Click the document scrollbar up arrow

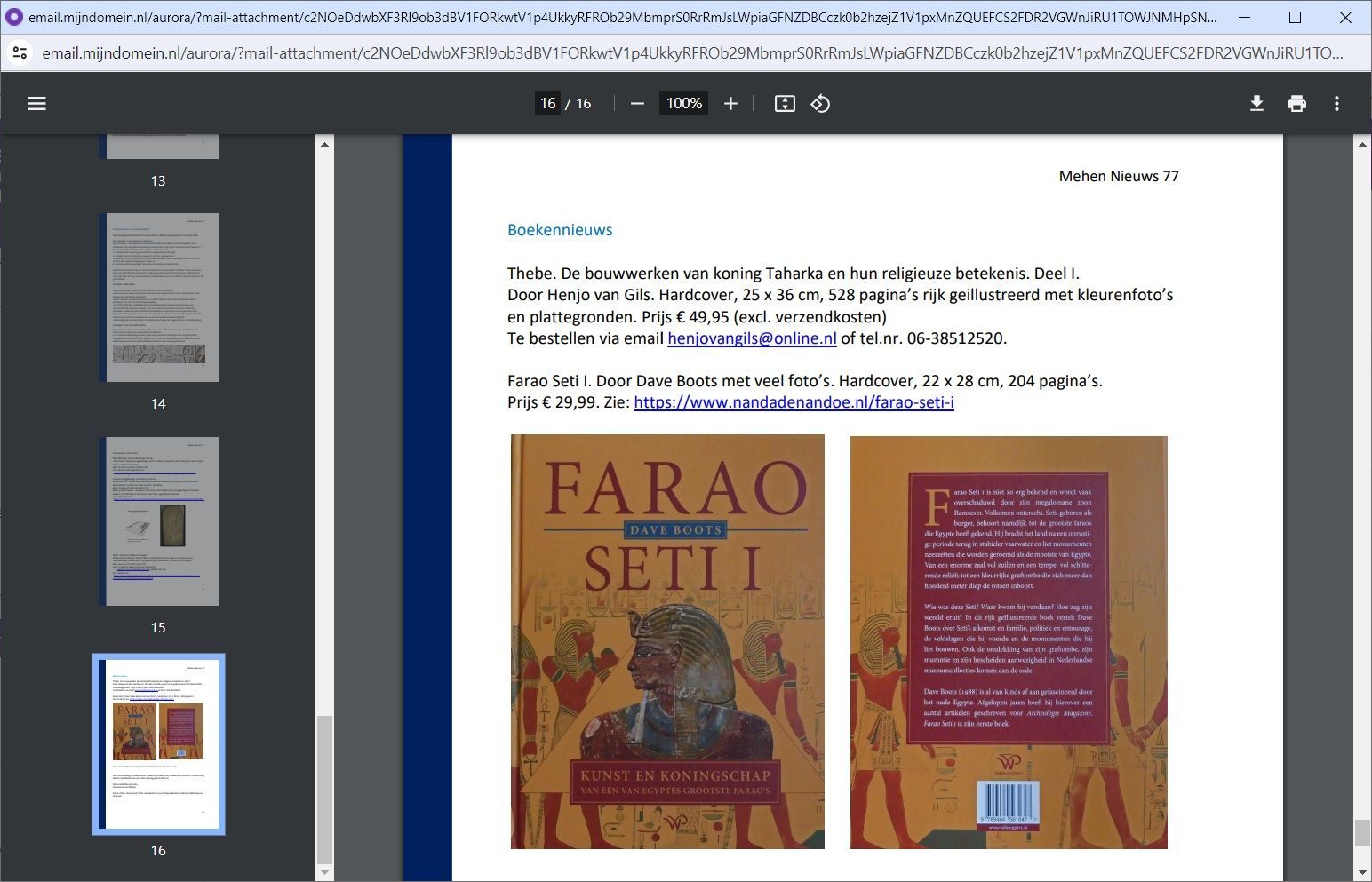[1362, 144]
